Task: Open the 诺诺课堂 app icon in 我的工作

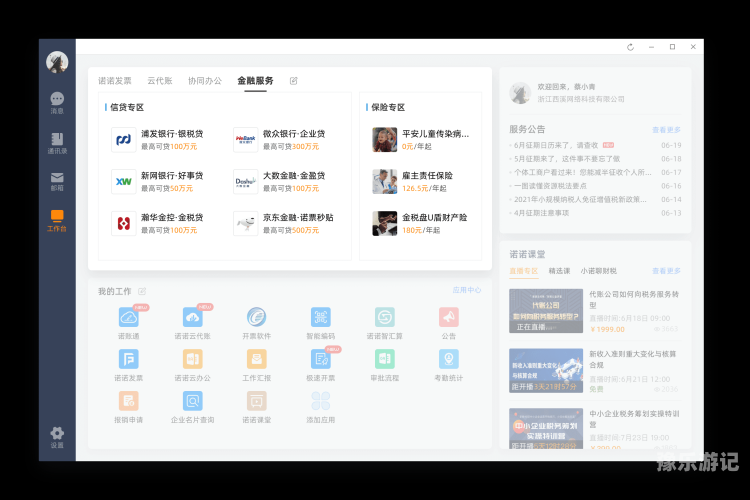Action: (257, 401)
